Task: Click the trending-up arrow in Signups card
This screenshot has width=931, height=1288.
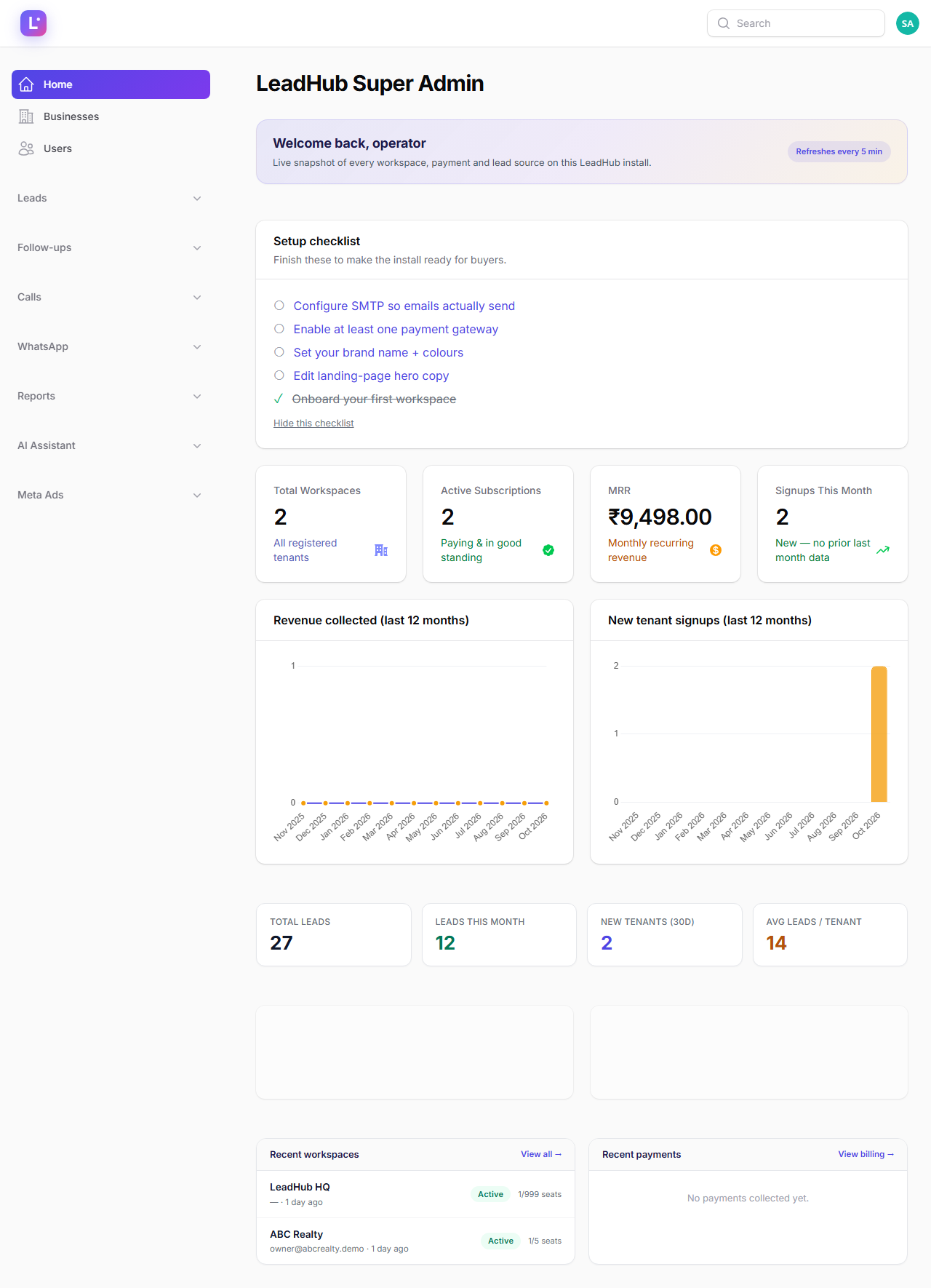Action: [883, 550]
